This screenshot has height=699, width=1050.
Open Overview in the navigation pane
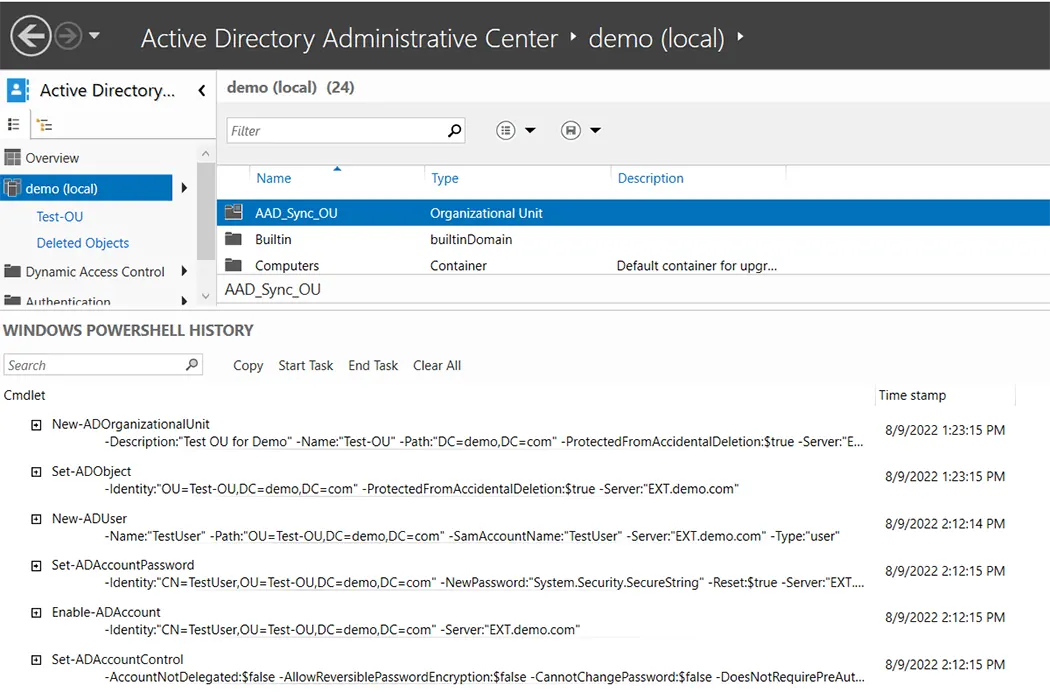[52, 158]
